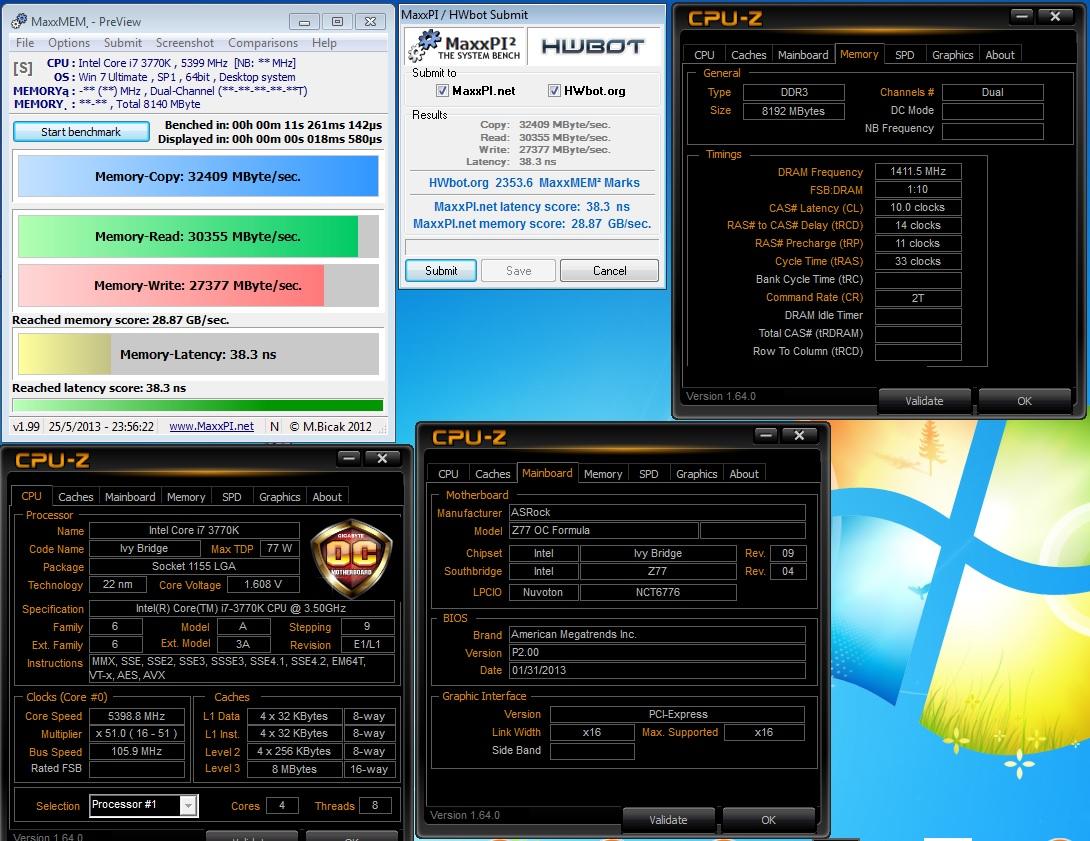This screenshot has width=1090, height=841.
Task: Open the Help menu in MaxxMEM
Action: pos(324,42)
